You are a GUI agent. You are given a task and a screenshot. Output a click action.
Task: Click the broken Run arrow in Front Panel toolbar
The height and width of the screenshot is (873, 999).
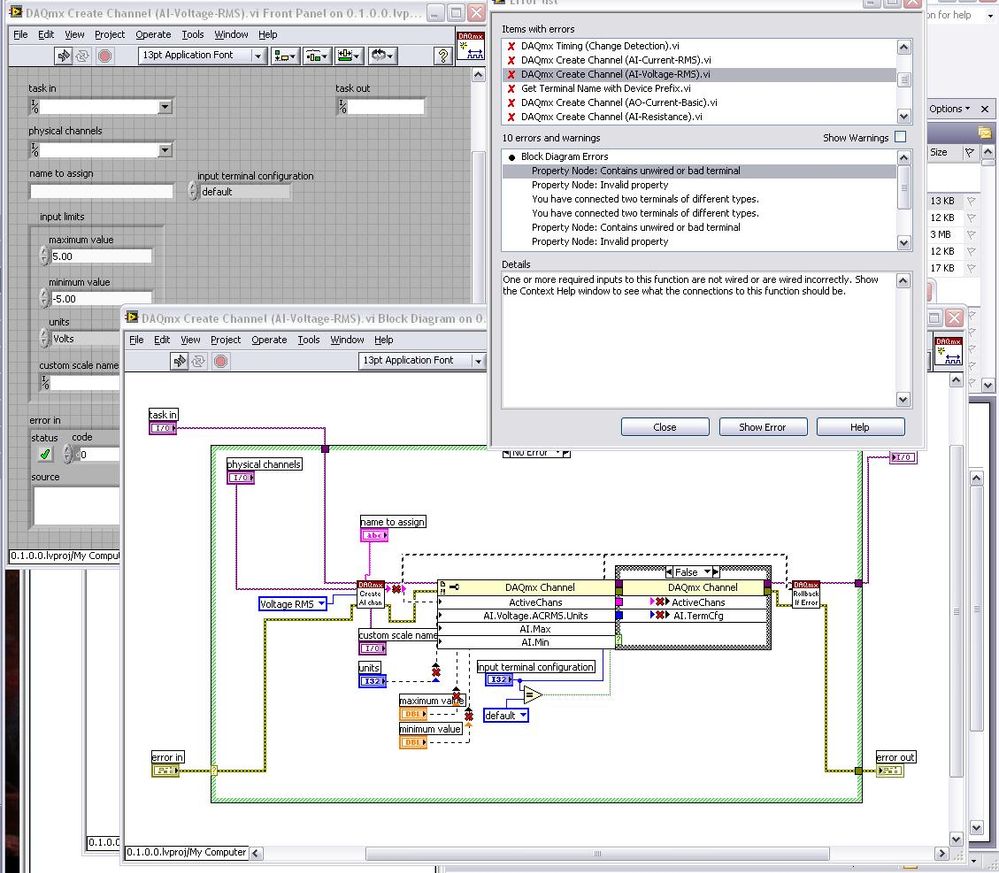(64, 55)
